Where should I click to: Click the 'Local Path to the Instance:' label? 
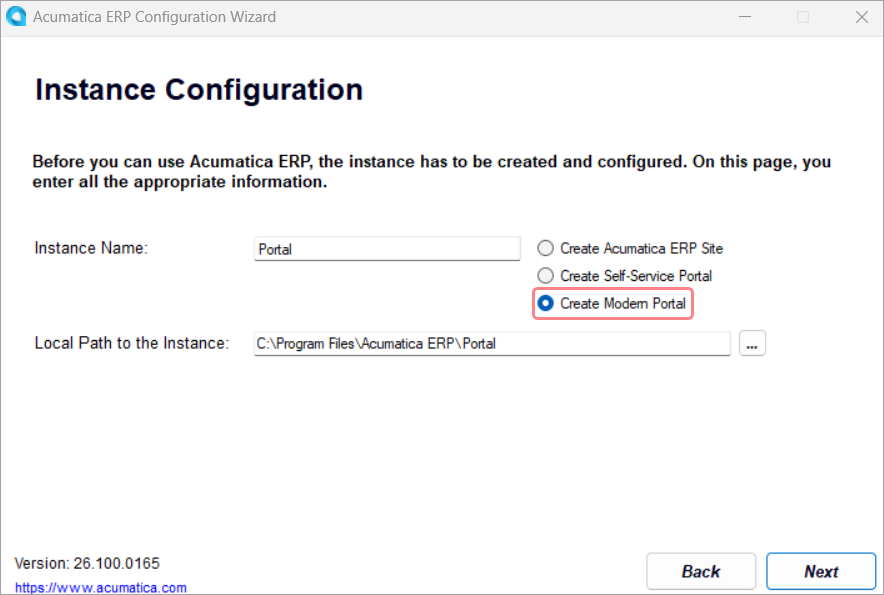132,343
